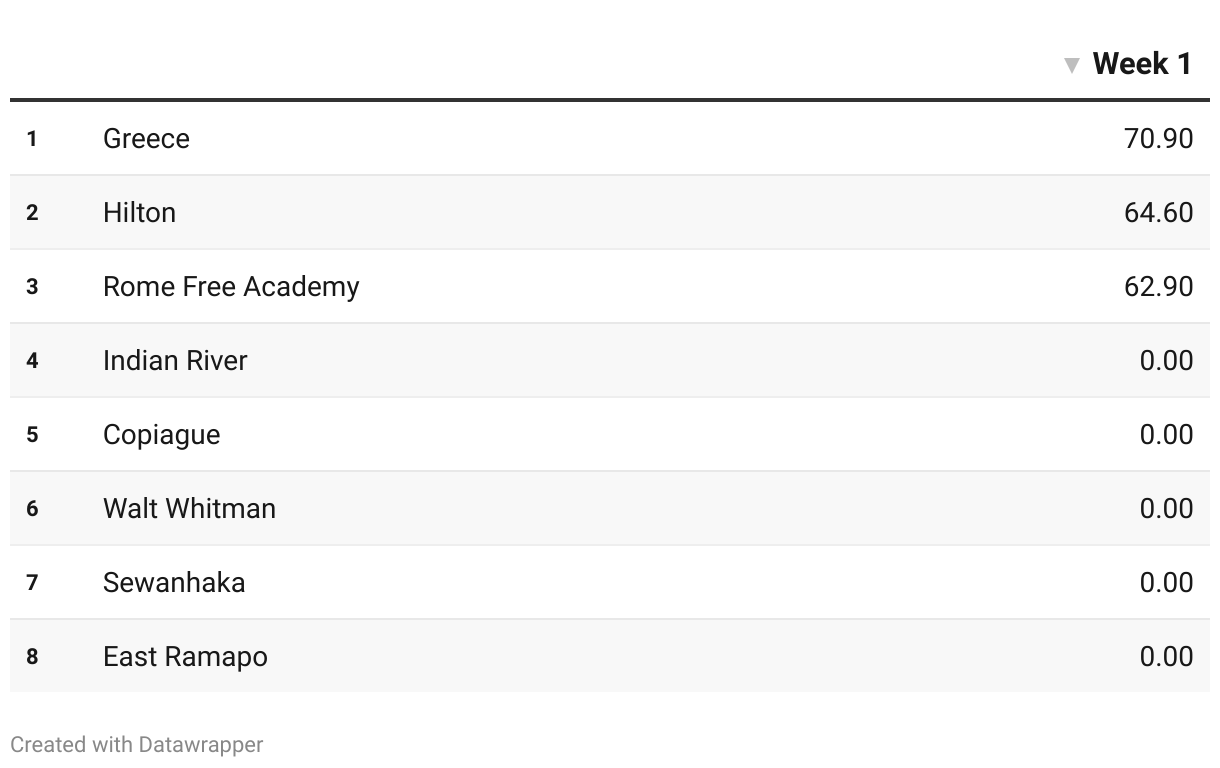Image resolution: width=1220 pixels, height=768 pixels.
Task: Click the Sewanhaka team name
Action: coord(174,582)
